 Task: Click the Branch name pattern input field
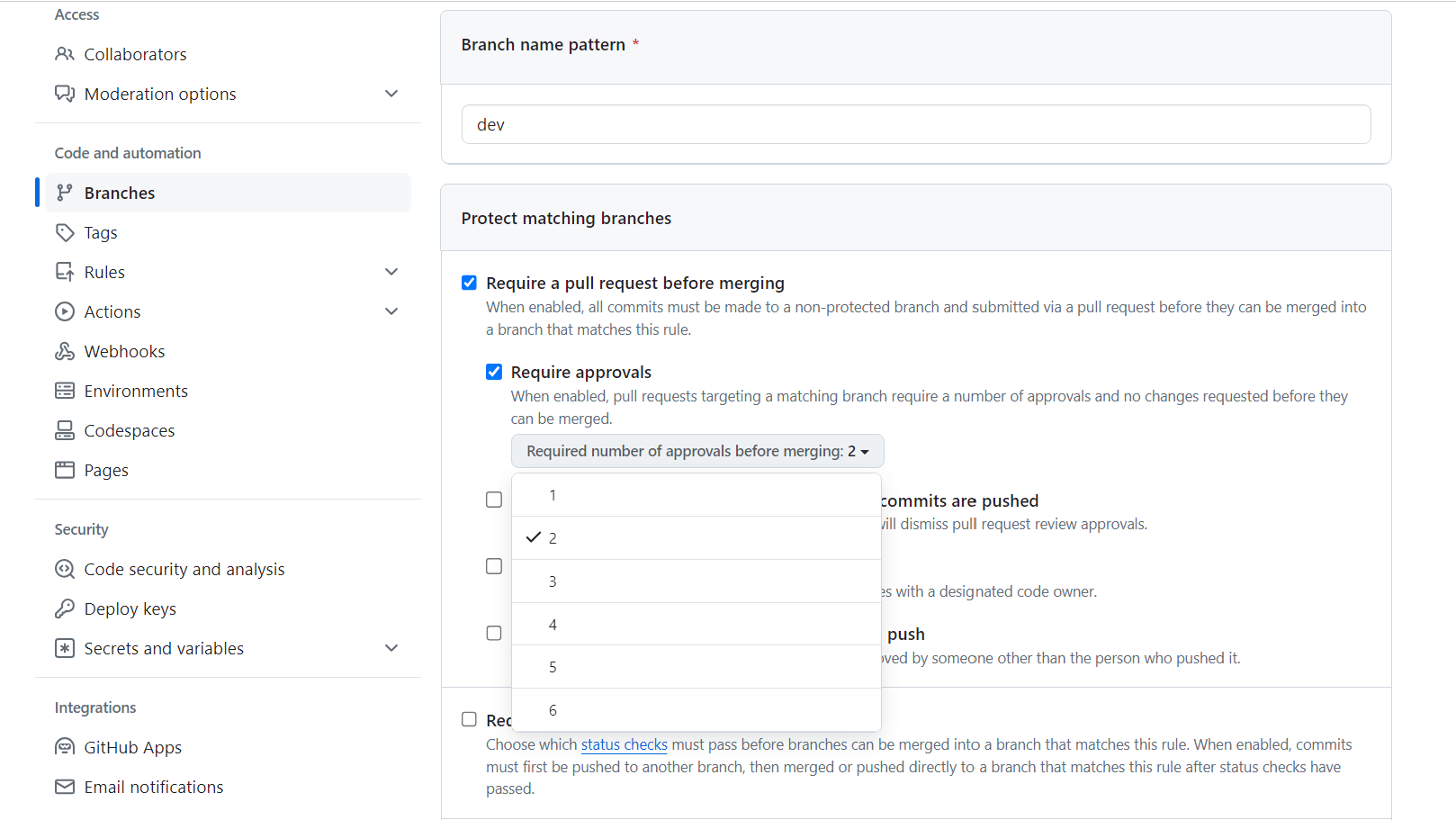(x=916, y=124)
